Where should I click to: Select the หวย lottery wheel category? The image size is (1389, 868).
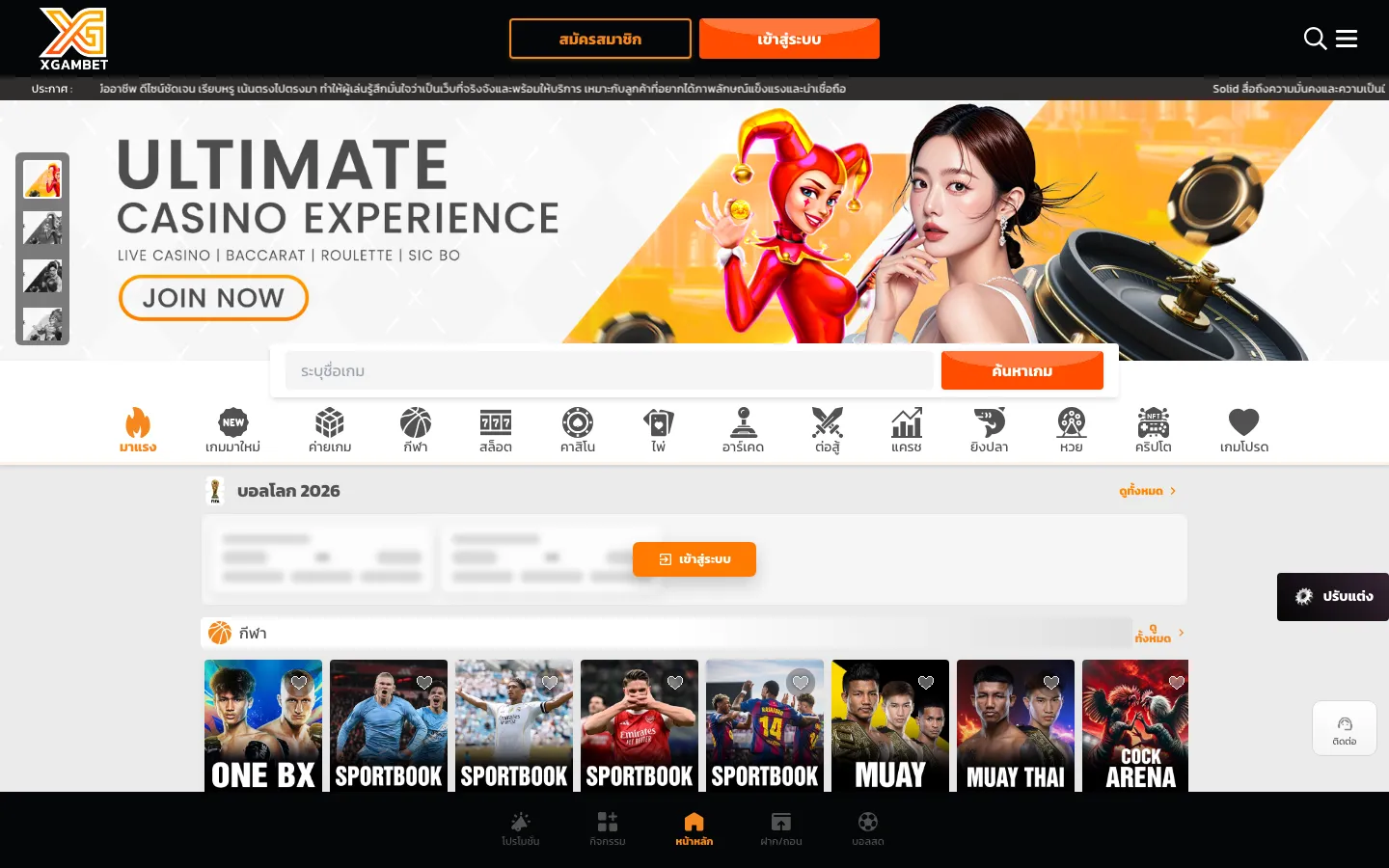(x=1072, y=430)
